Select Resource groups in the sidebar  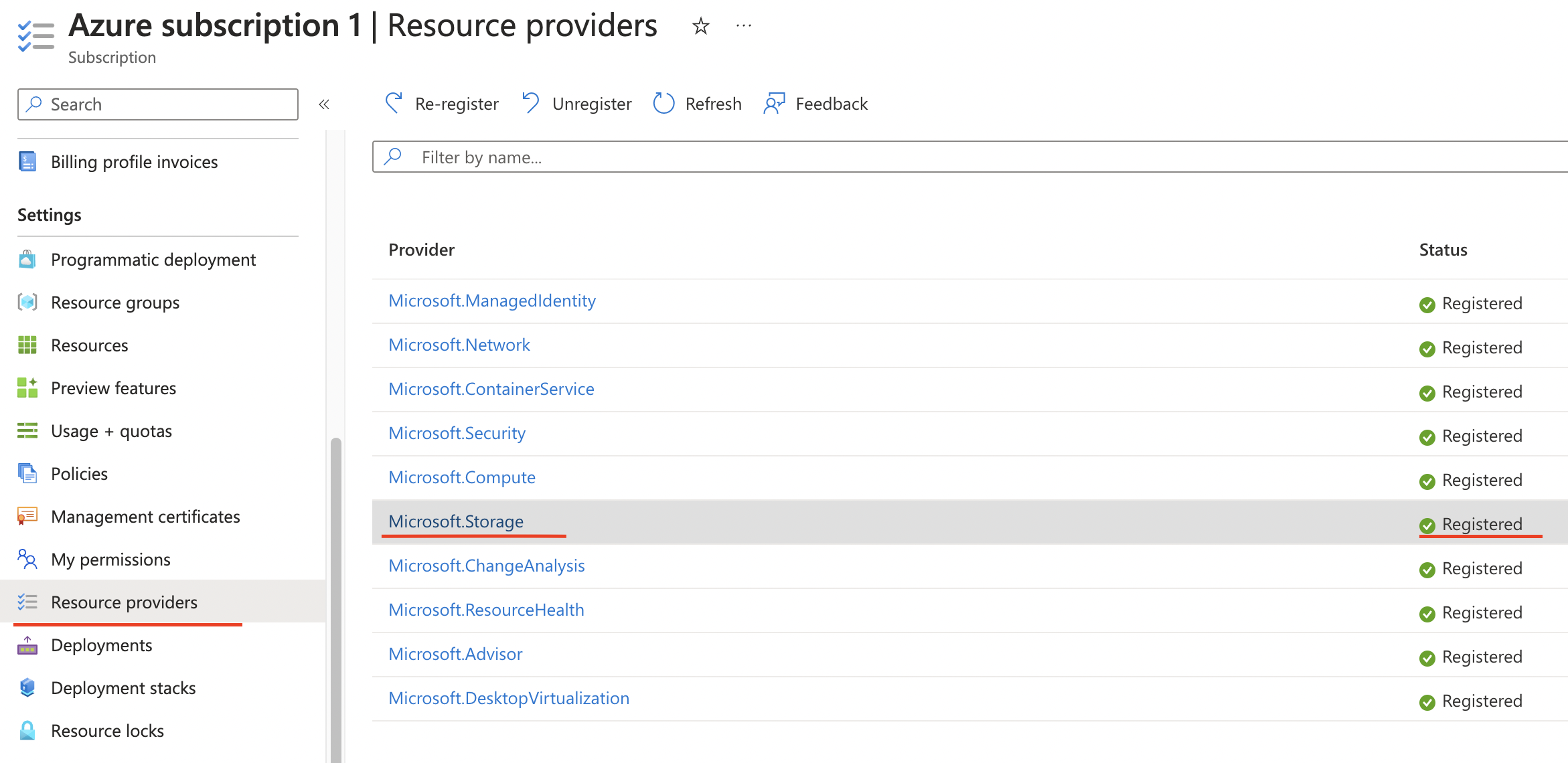114,302
